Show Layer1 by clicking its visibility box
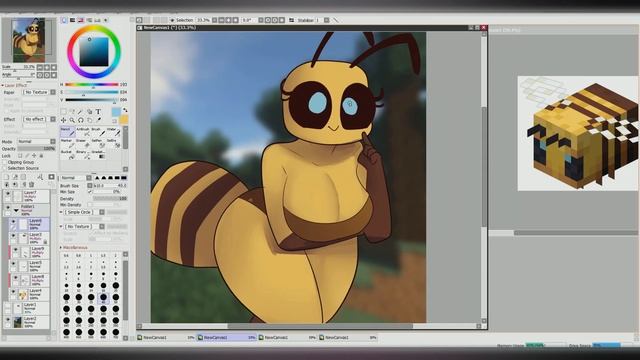This screenshot has height=360, width=640. tap(7, 306)
